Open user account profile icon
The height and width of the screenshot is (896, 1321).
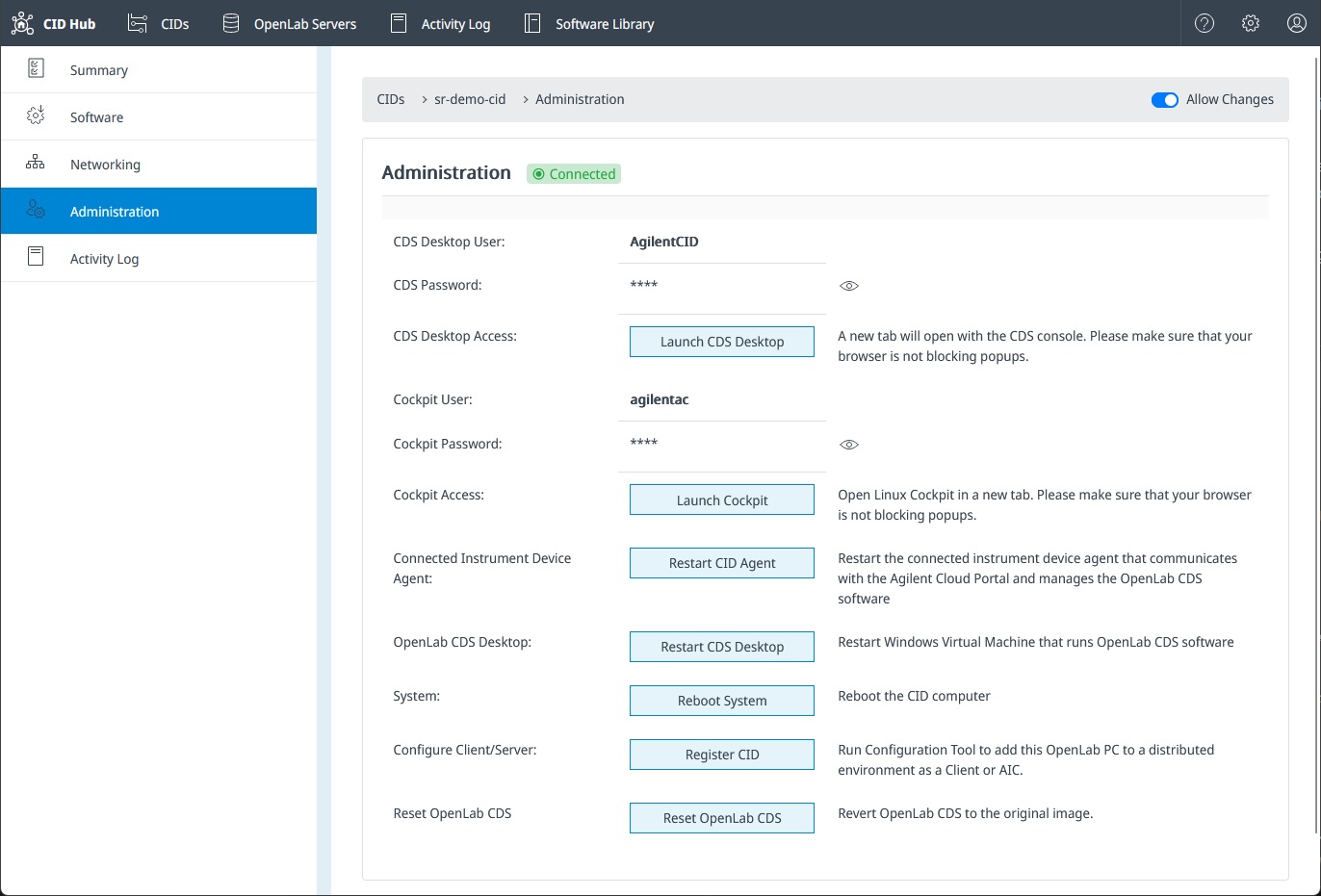[1297, 23]
